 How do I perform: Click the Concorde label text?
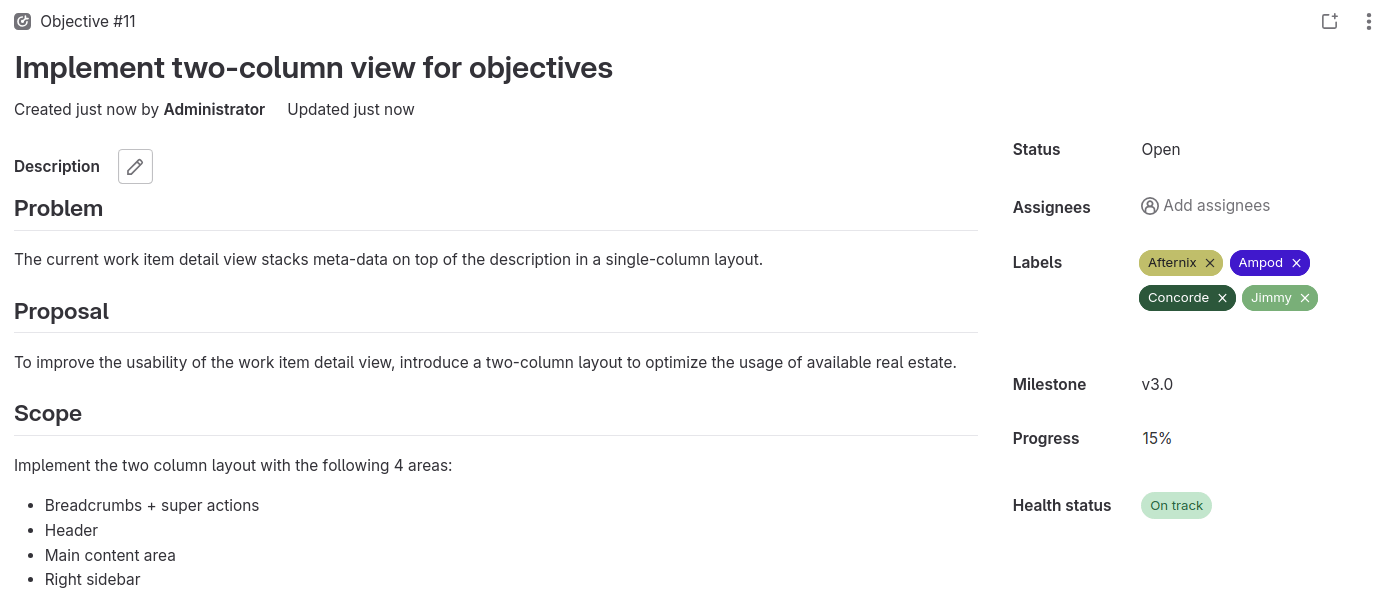[1178, 298]
